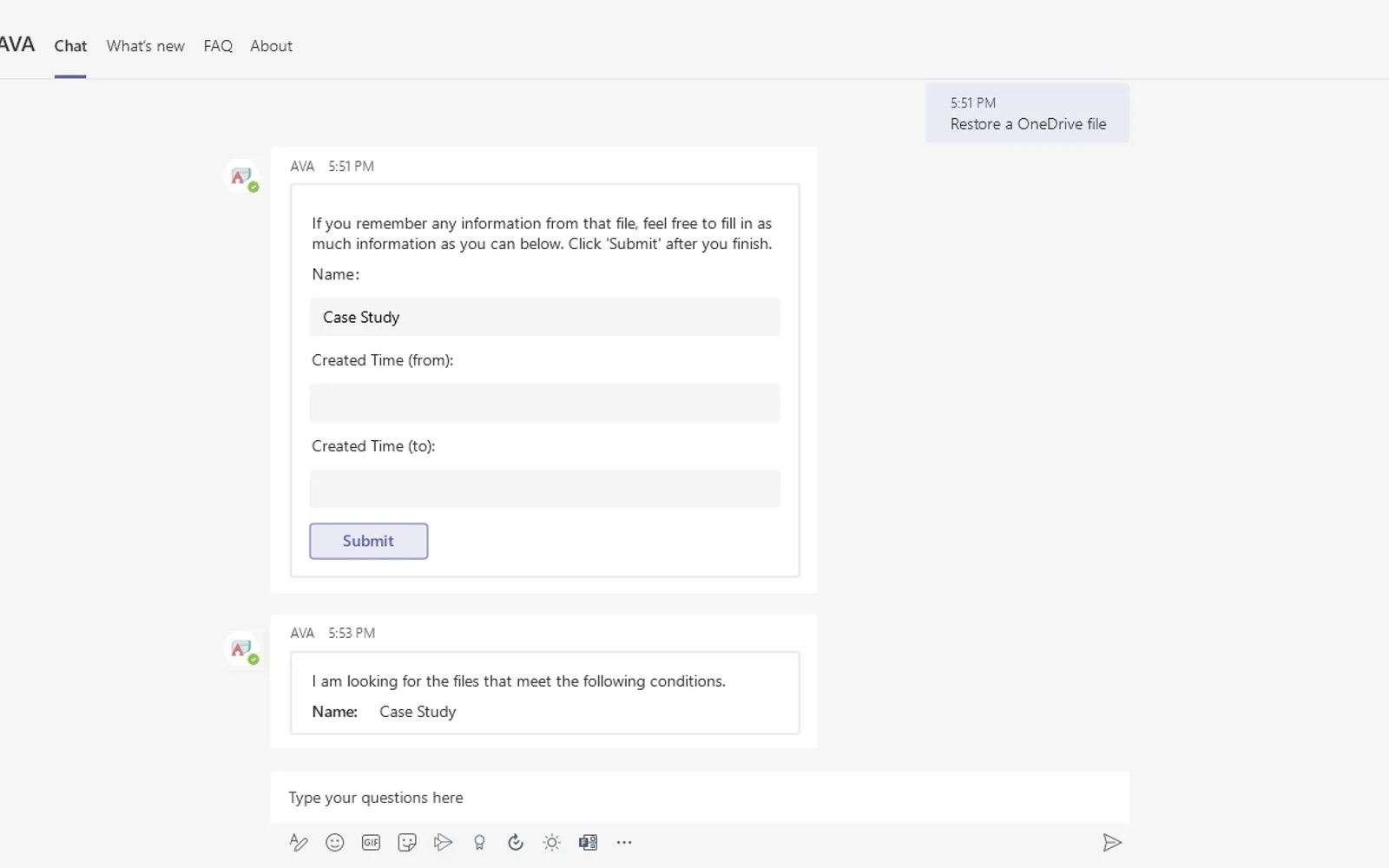
Task: Open the What's new tab
Action: 145,46
